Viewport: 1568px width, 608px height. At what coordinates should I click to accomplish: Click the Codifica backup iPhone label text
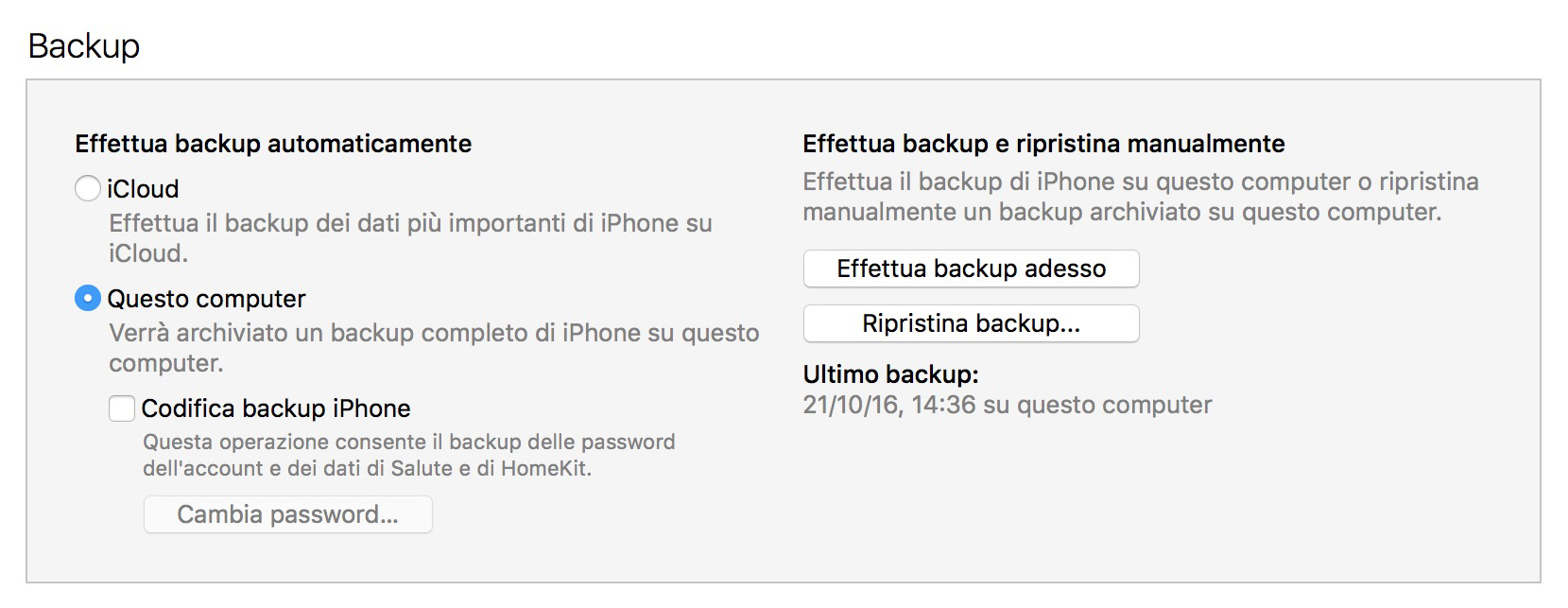coord(276,408)
